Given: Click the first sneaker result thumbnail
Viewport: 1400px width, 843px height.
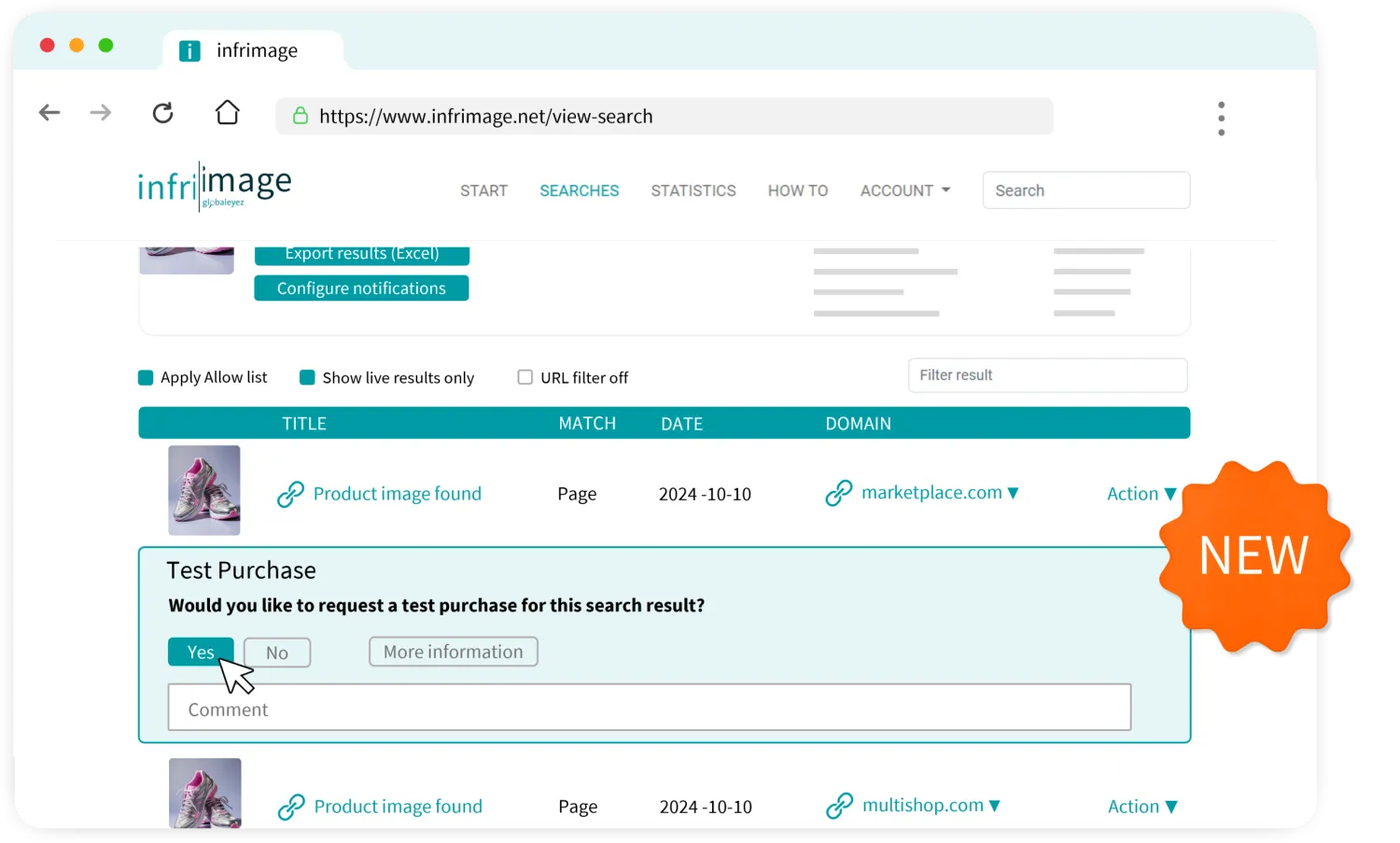Looking at the screenshot, I should click(204, 490).
